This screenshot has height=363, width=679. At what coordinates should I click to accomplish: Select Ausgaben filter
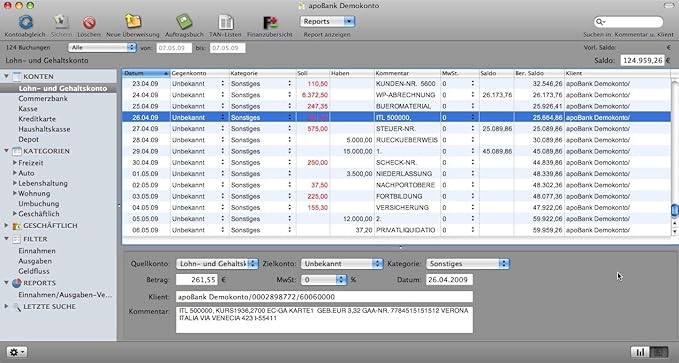click(x=35, y=261)
